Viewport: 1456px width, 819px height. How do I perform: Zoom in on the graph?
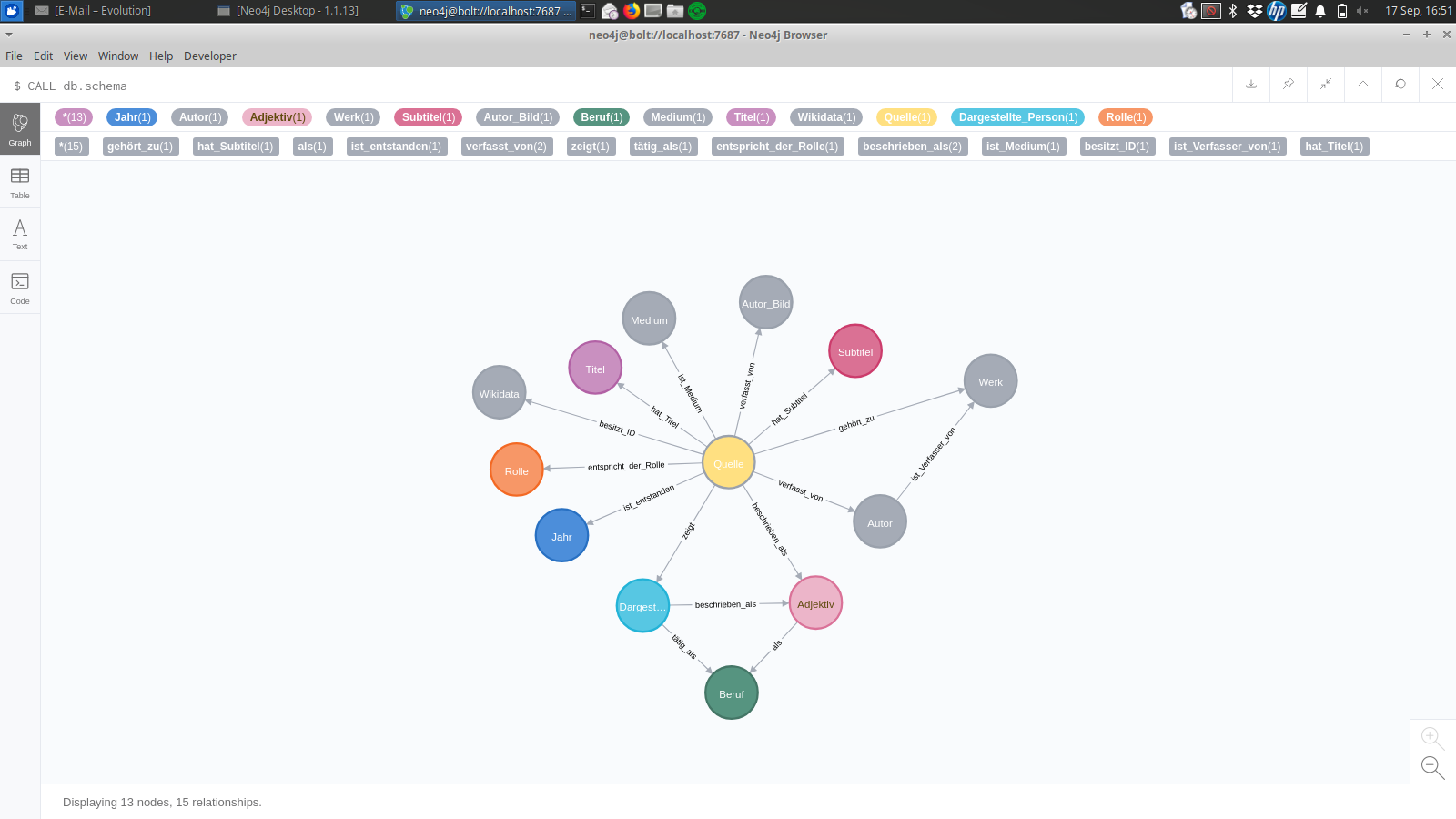coord(1431,737)
